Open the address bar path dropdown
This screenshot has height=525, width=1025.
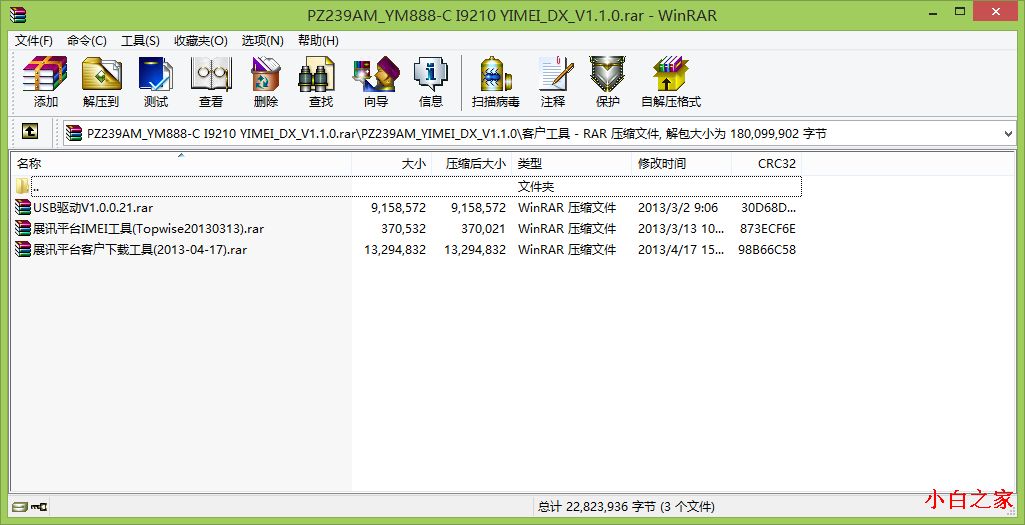pyautogui.click(x=1007, y=134)
